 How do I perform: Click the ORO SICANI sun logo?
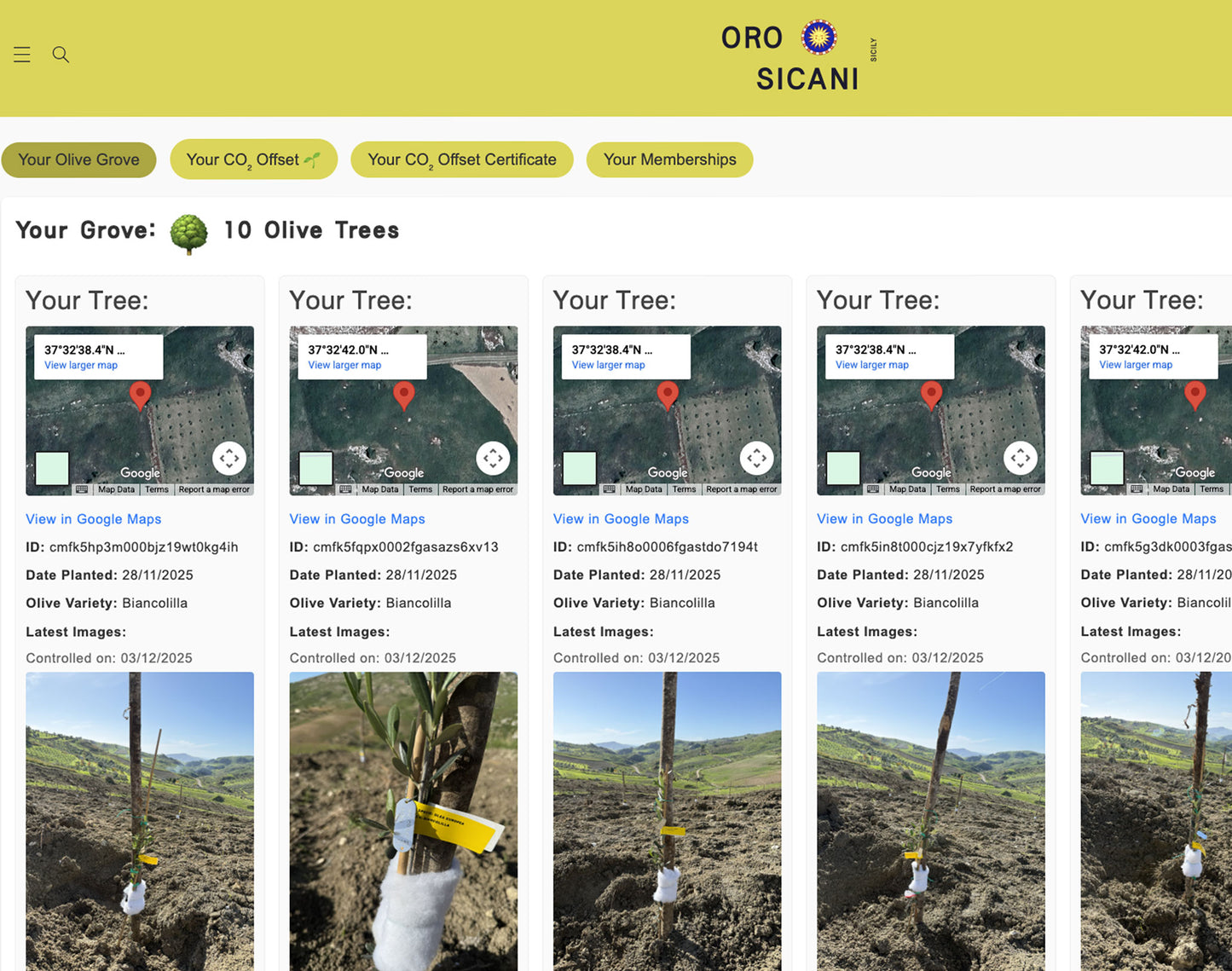[x=819, y=37]
